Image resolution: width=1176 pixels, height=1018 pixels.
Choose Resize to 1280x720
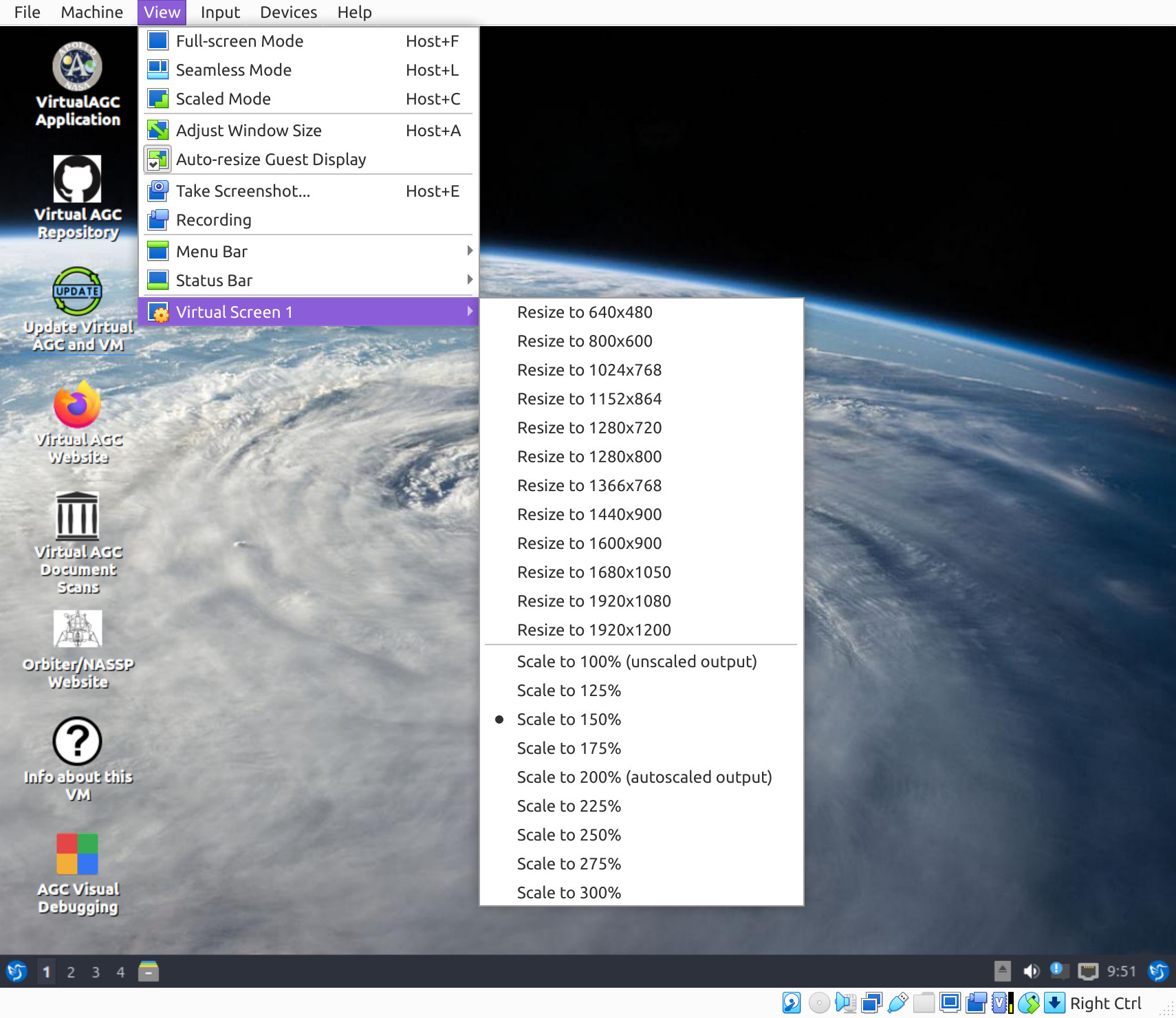(641, 428)
